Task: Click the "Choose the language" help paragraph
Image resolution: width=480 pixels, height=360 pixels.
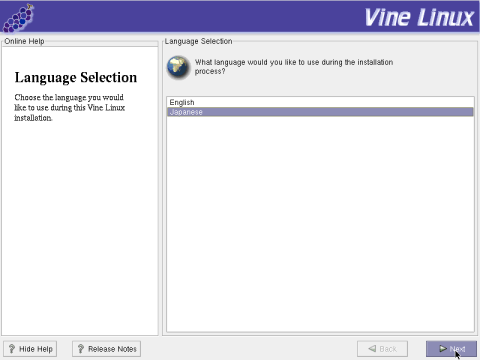Action: coord(69,107)
